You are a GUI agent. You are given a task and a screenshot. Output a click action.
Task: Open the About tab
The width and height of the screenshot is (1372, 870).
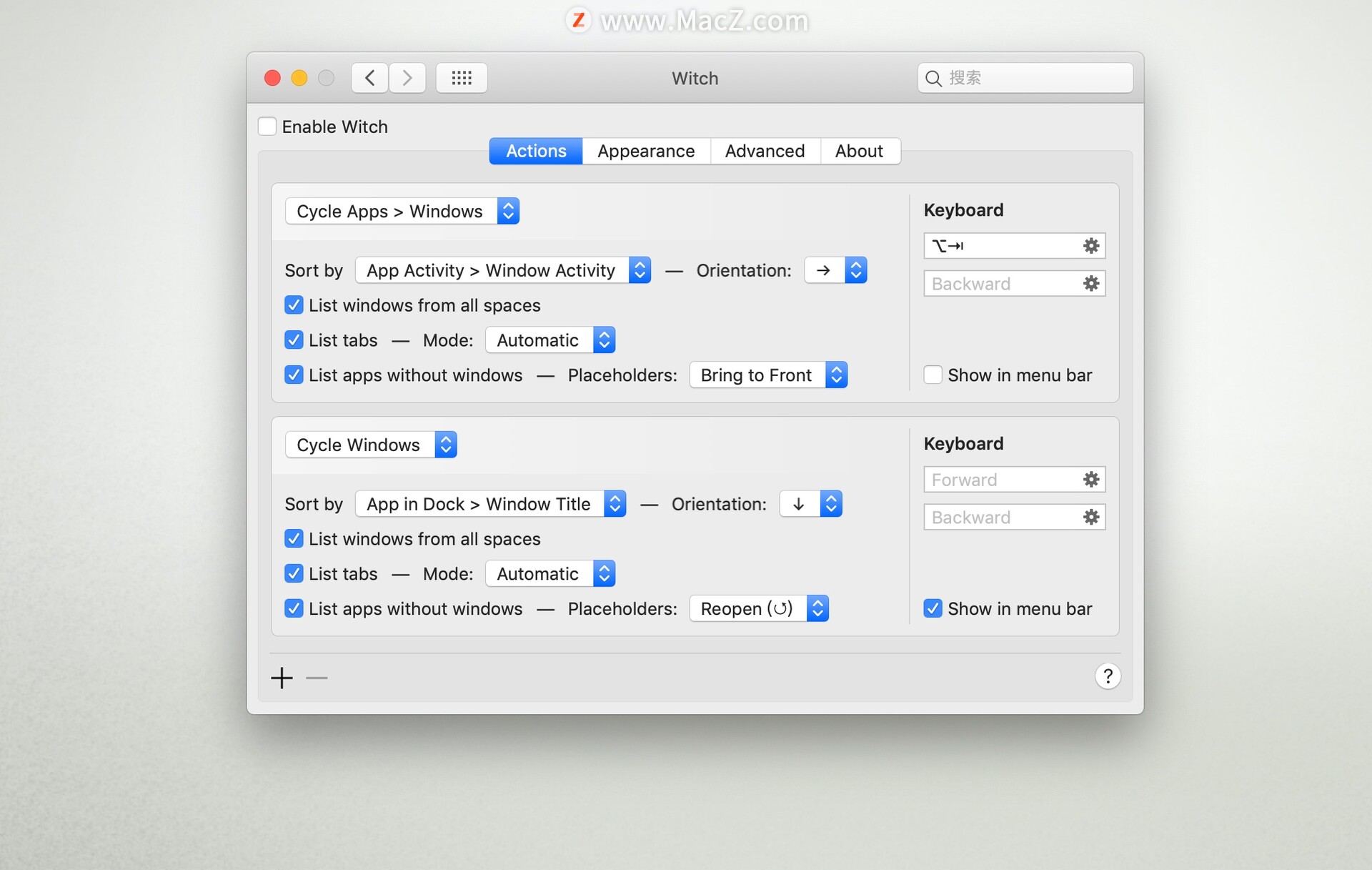pyautogui.click(x=860, y=152)
